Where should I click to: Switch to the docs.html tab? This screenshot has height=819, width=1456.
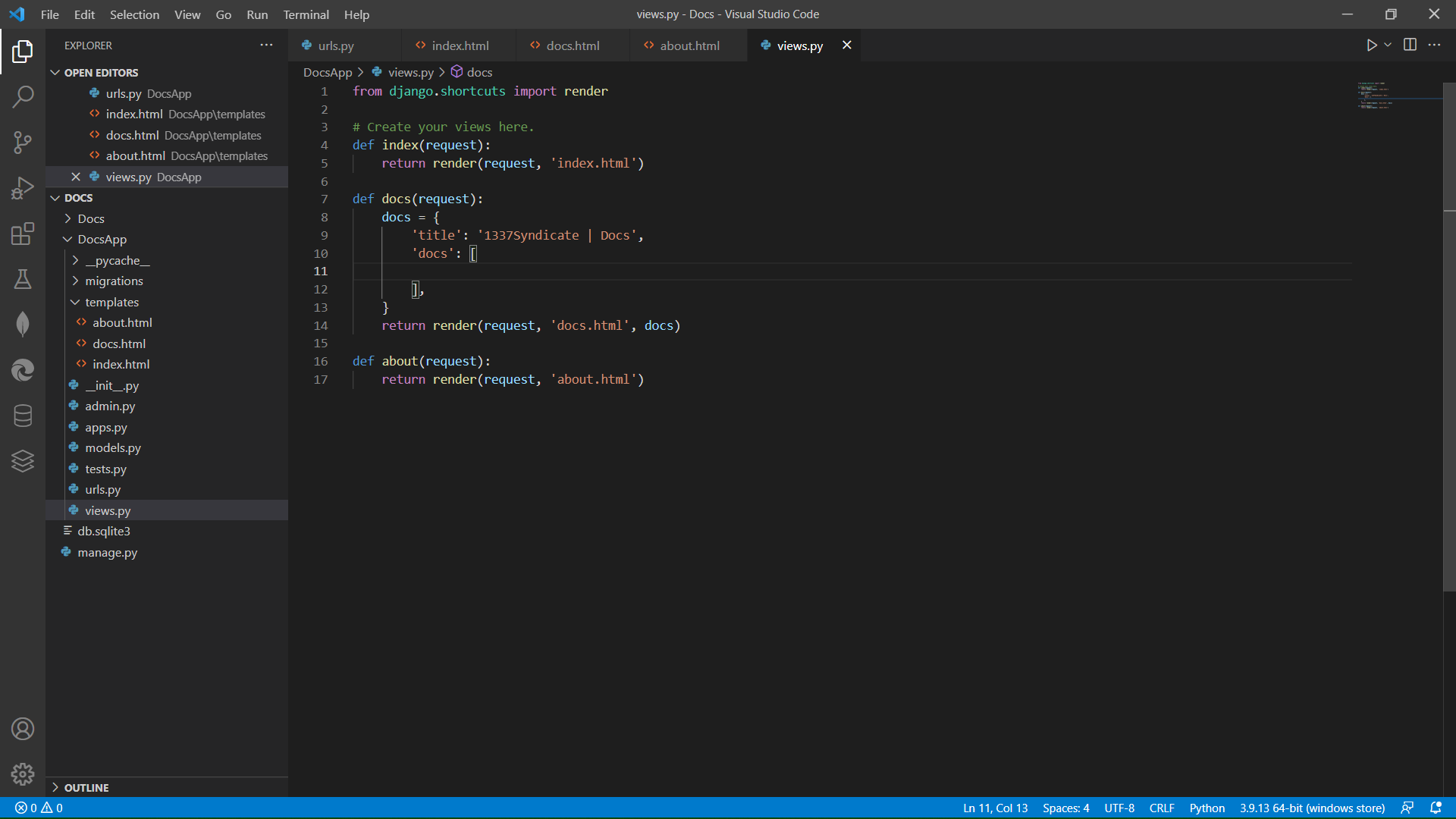(573, 45)
